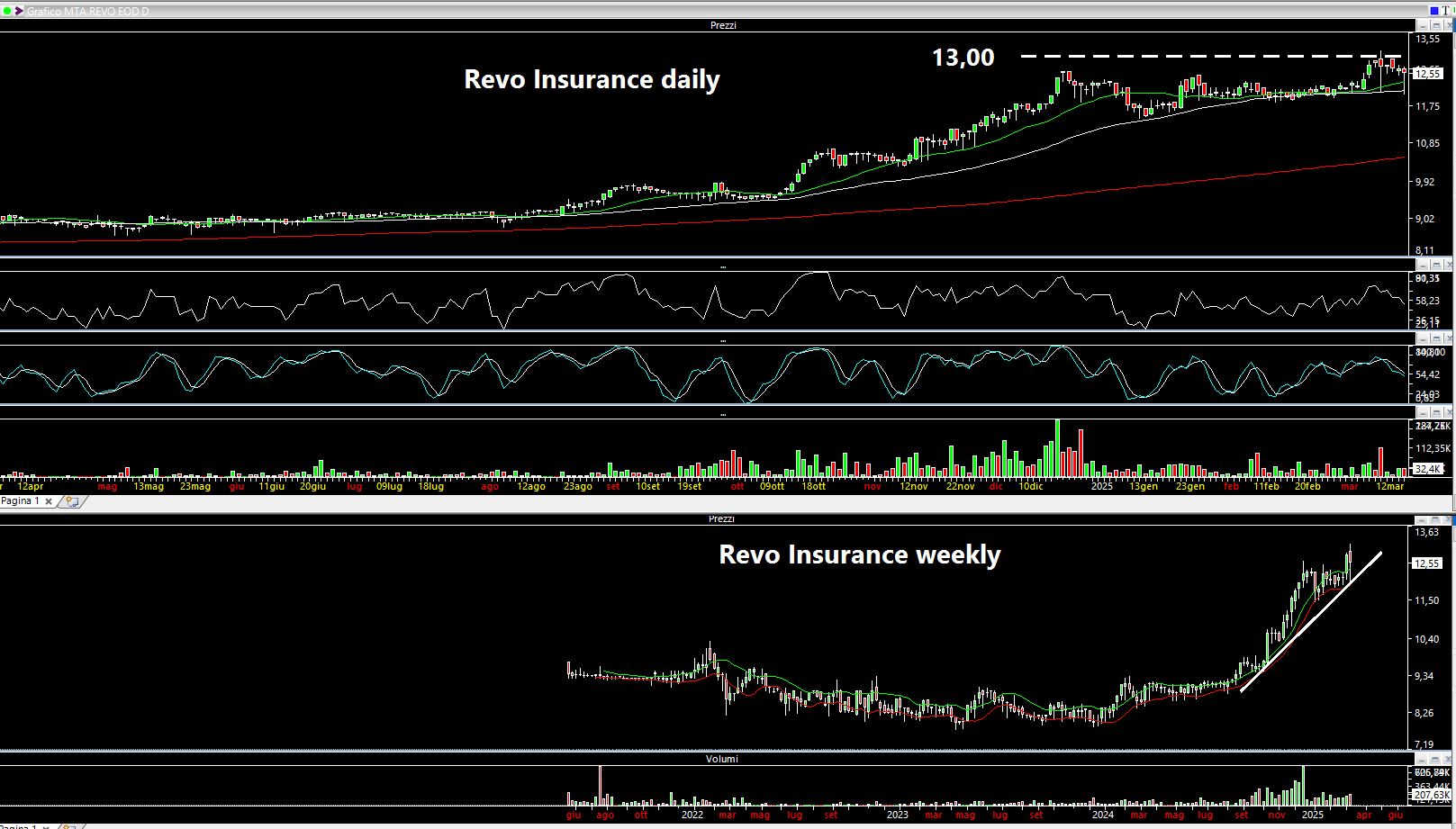Close the daily volume histogram pane

pos(1448,412)
